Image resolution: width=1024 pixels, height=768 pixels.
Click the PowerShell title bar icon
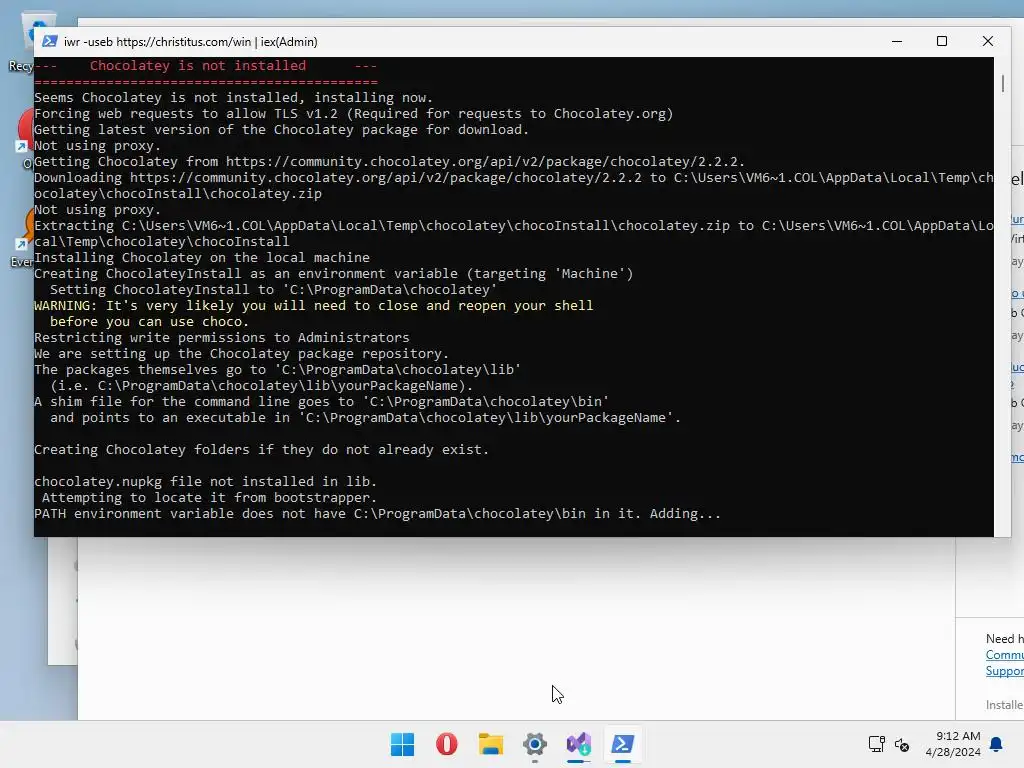pos(50,42)
